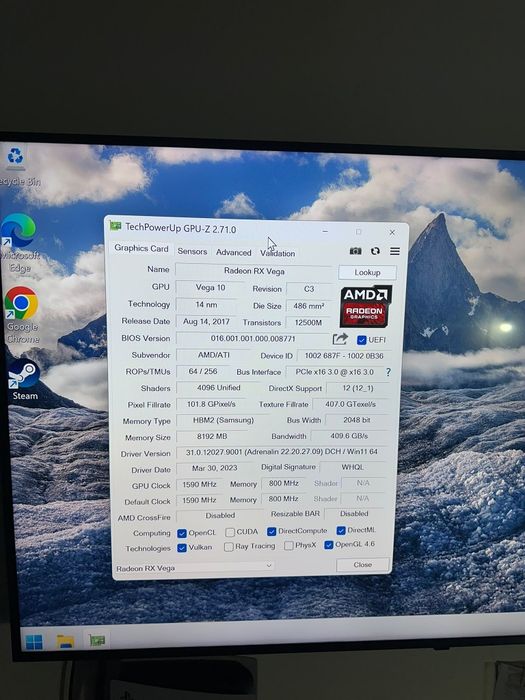
Task: Open the Windows Start menu
Action: coord(34,642)
